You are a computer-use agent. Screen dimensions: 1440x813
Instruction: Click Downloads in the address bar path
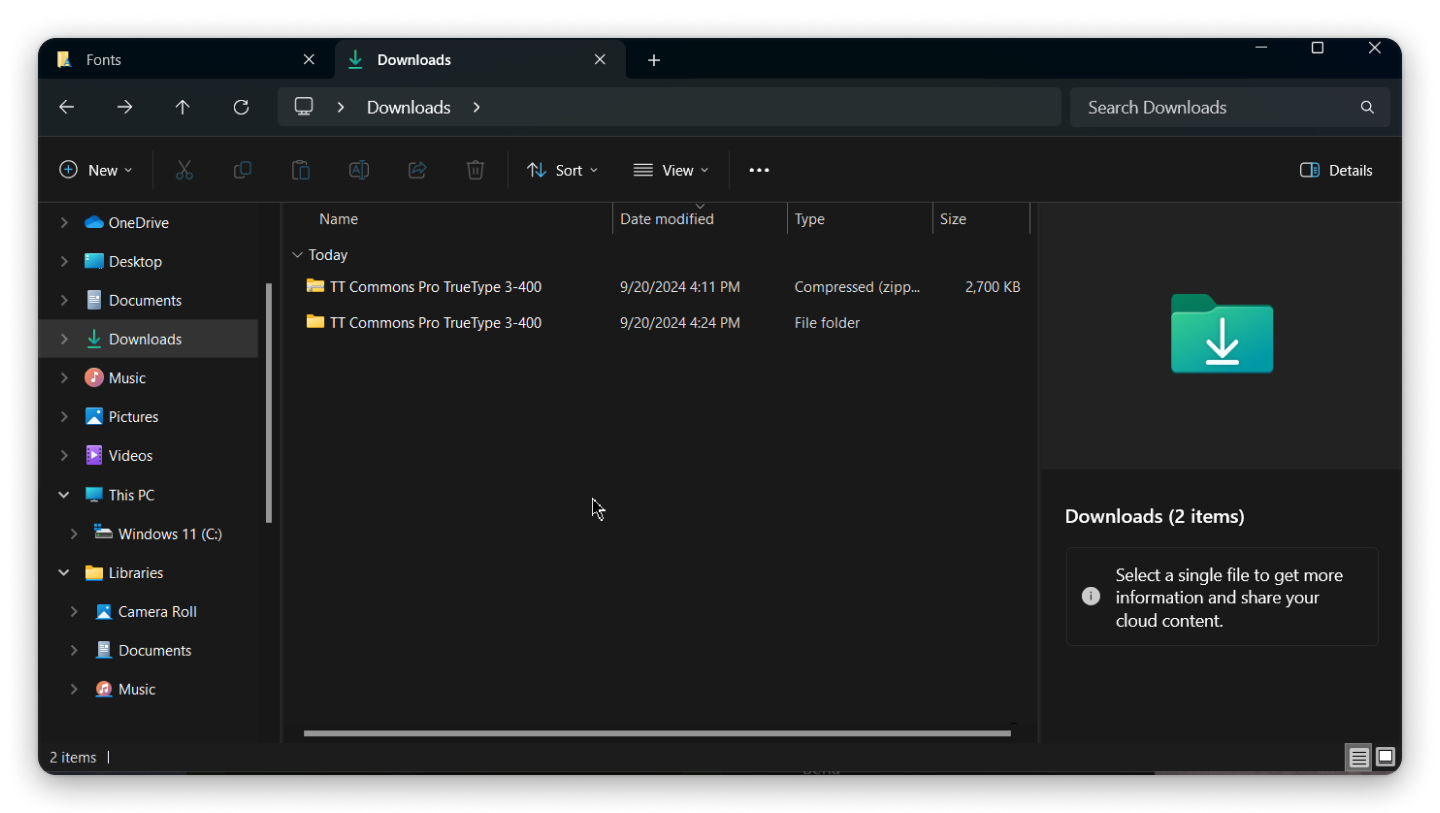(408, 107)
